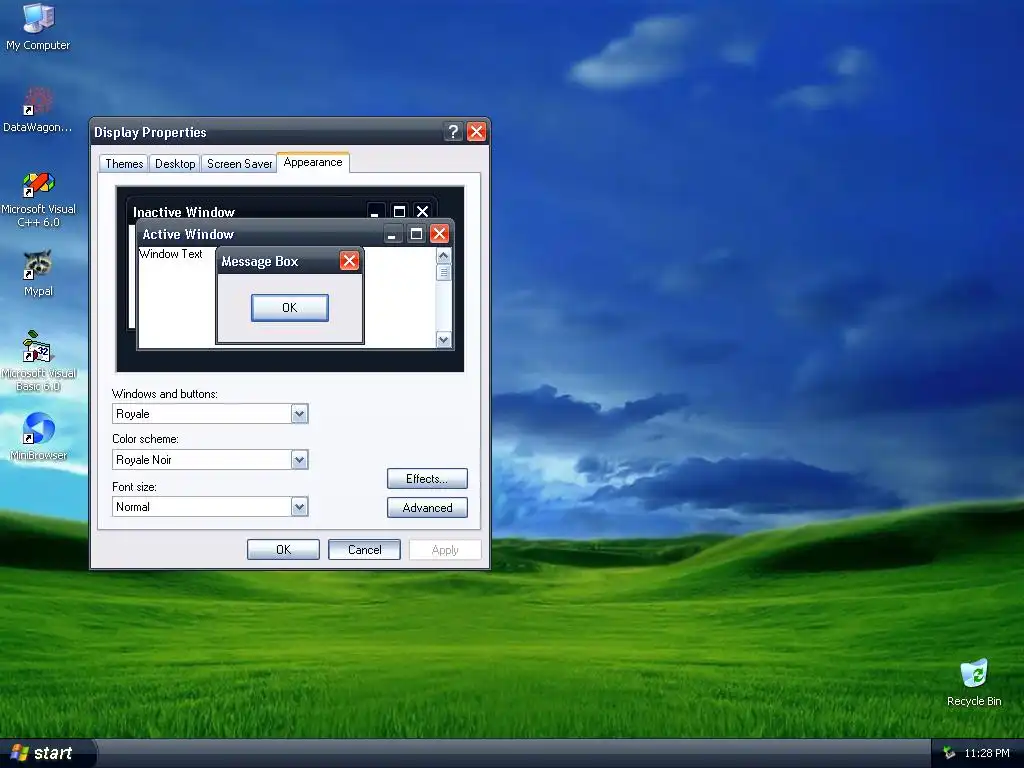Select the Appearance tab
This screenshot has width=1024, height=768.
tap(313, 163)
